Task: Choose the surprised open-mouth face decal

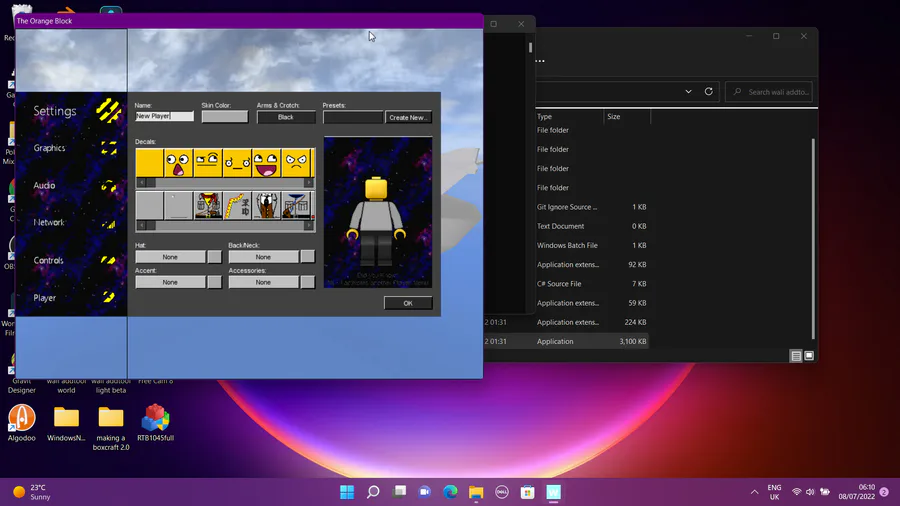Action: 179,163
